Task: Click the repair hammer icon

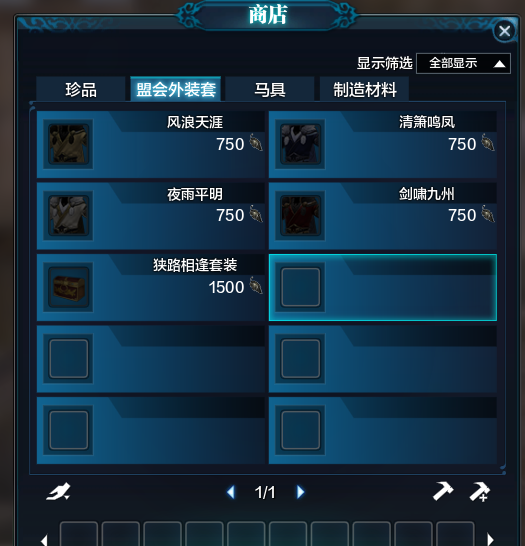Action: (x=443, y=491)
